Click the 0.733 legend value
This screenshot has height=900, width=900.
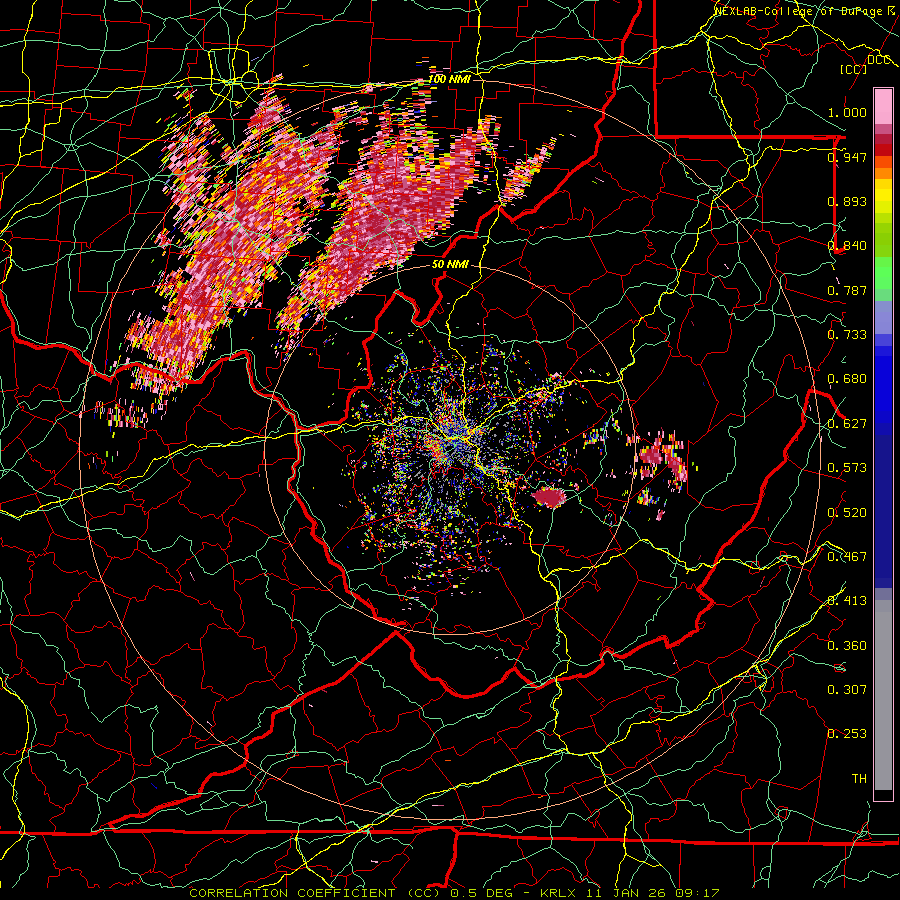point(847,334)
